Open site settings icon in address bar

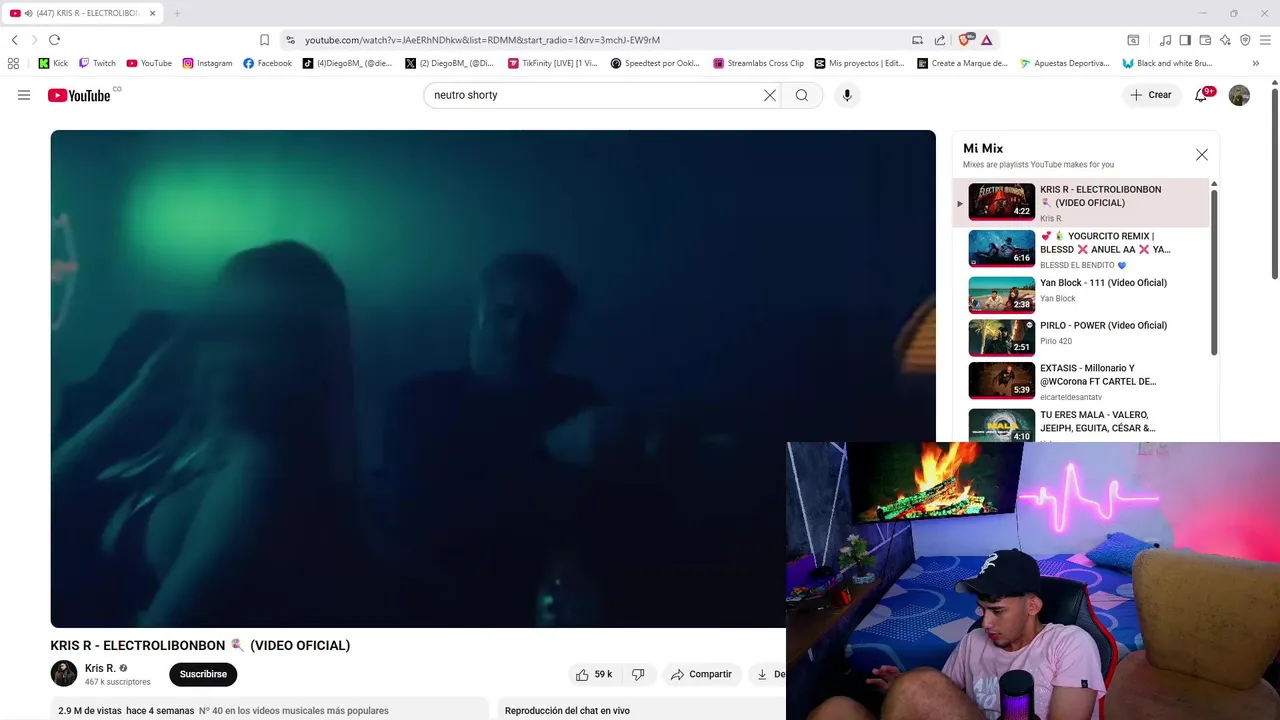[290, 40]
